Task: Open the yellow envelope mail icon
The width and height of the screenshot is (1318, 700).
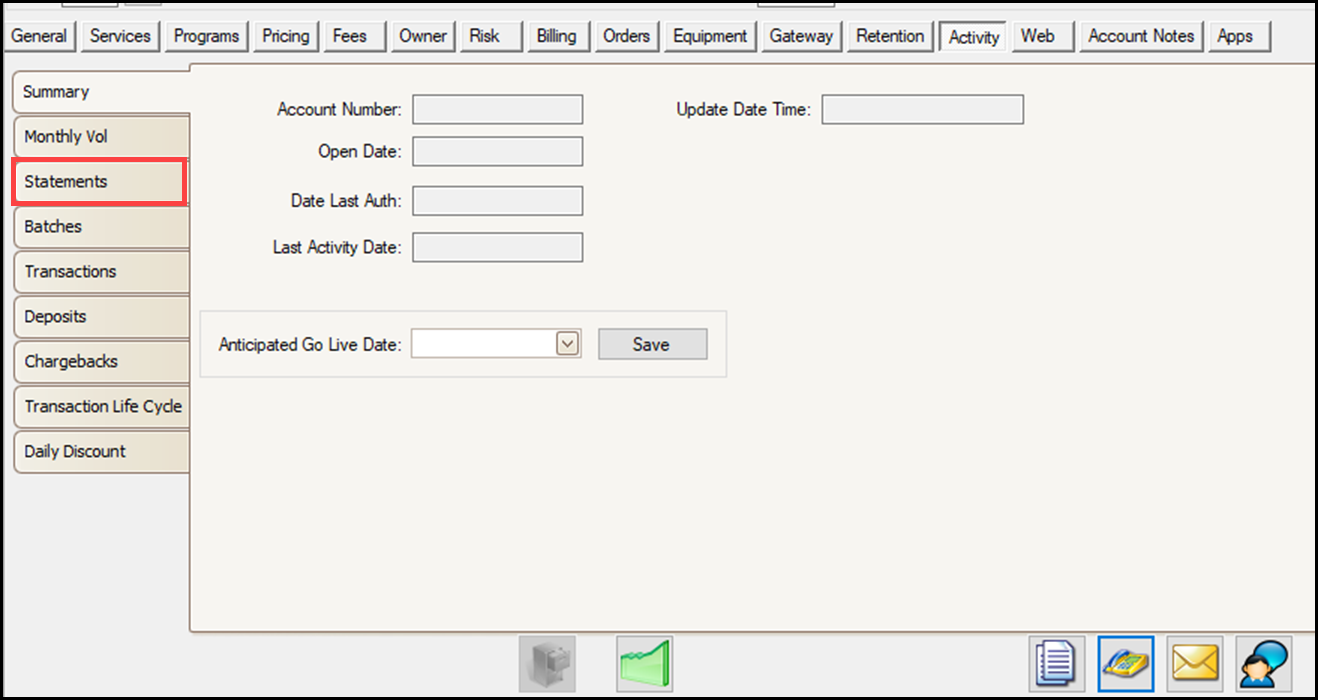Action: coord(1195,664)
